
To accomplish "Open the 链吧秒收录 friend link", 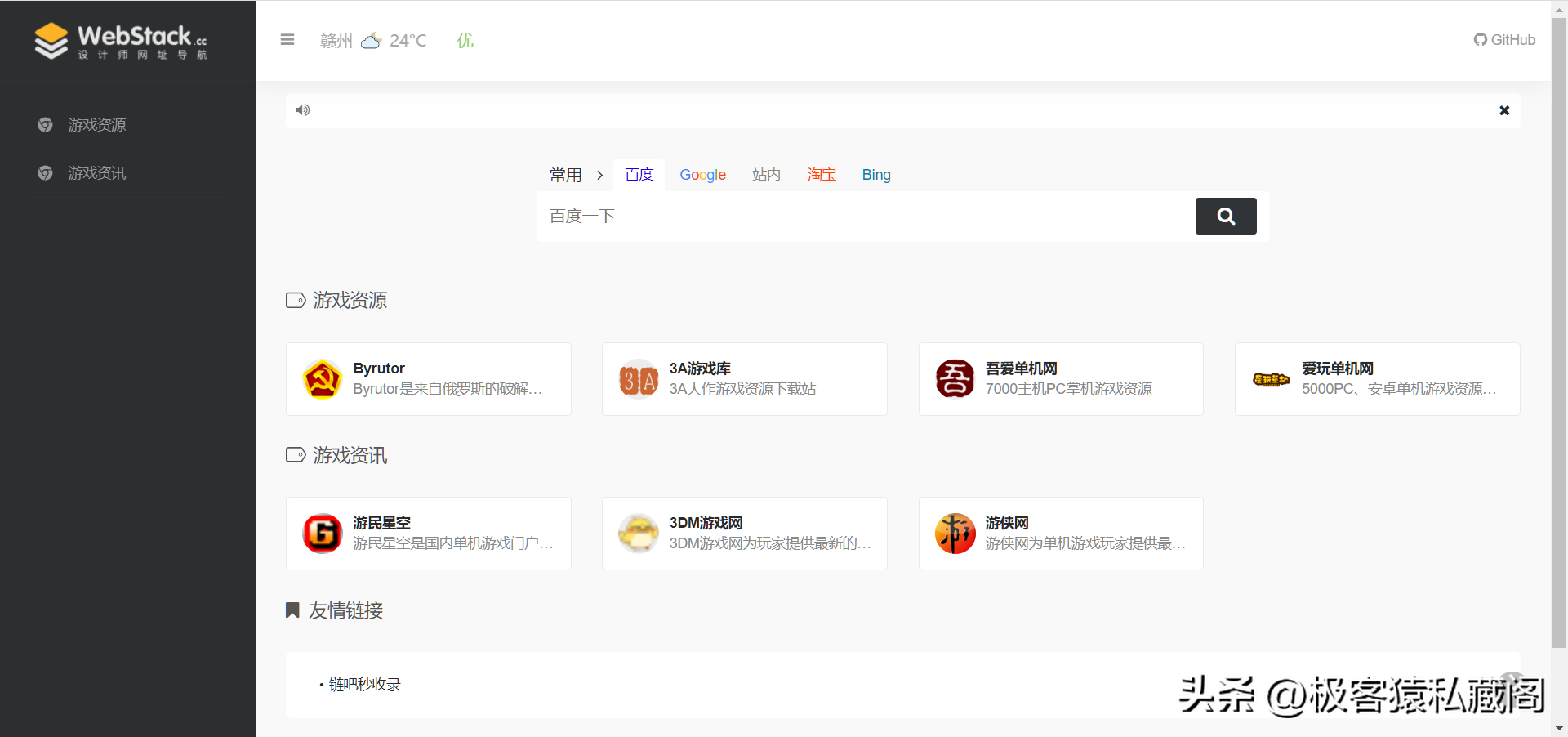I will click(x=365, y=685).
